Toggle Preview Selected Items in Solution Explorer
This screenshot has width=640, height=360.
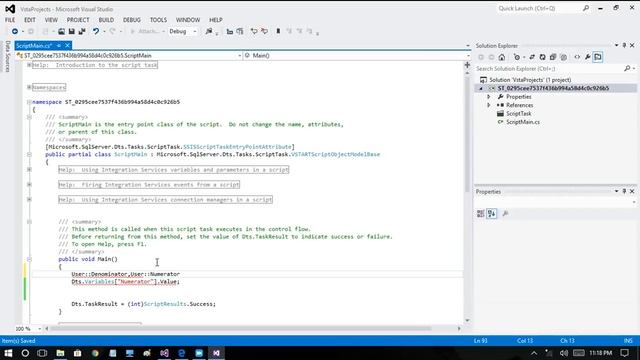598,57
